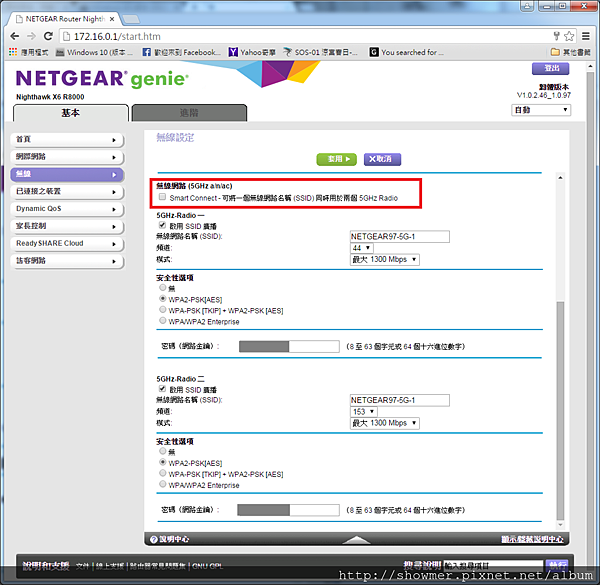Toggle SSID broadcast for 5GHz Radio two
This screenshot has height=585, width=600.
tap(162, 389)
